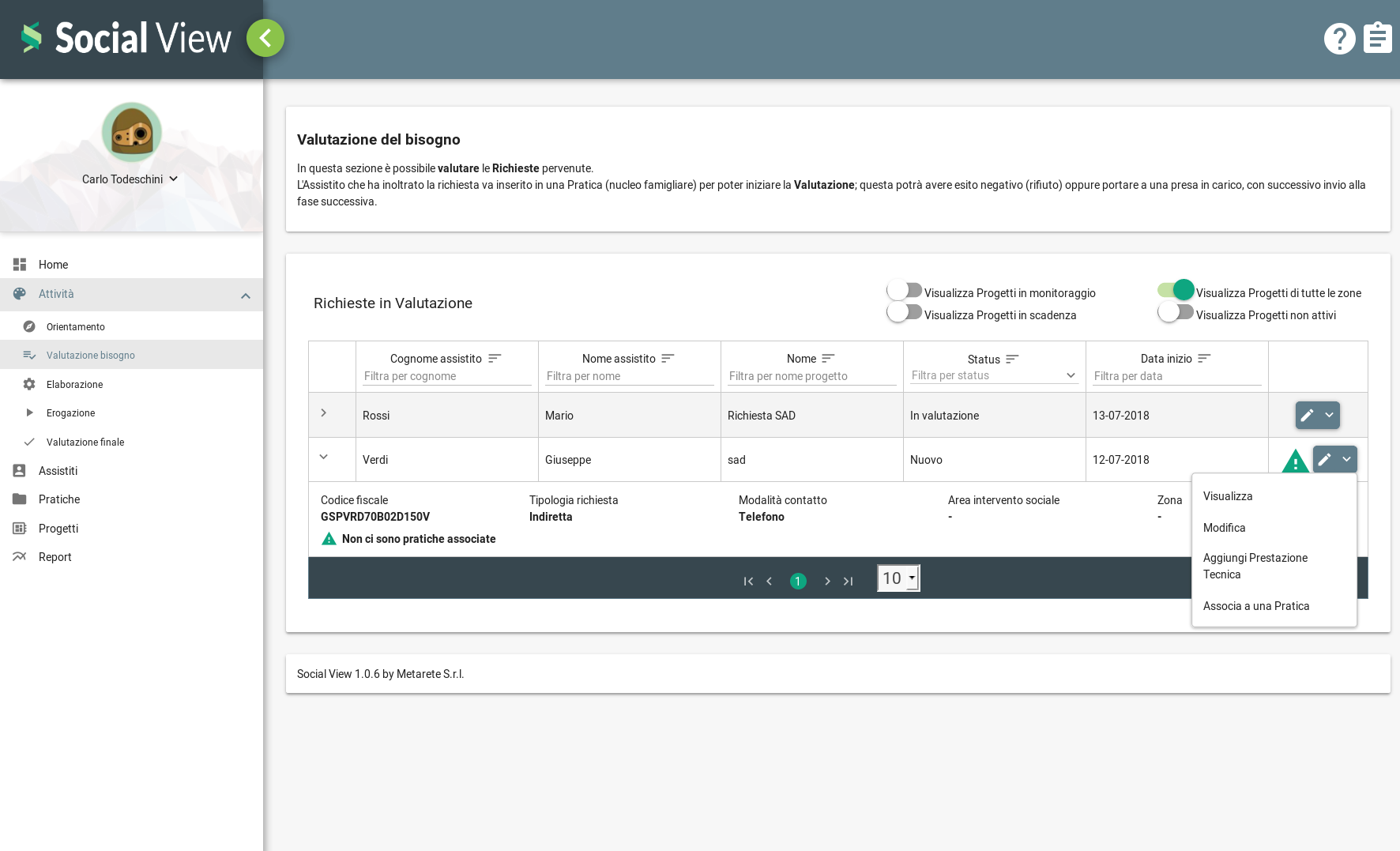
Task: Click the Filtra per cognome input field
Action: point(446,377)
